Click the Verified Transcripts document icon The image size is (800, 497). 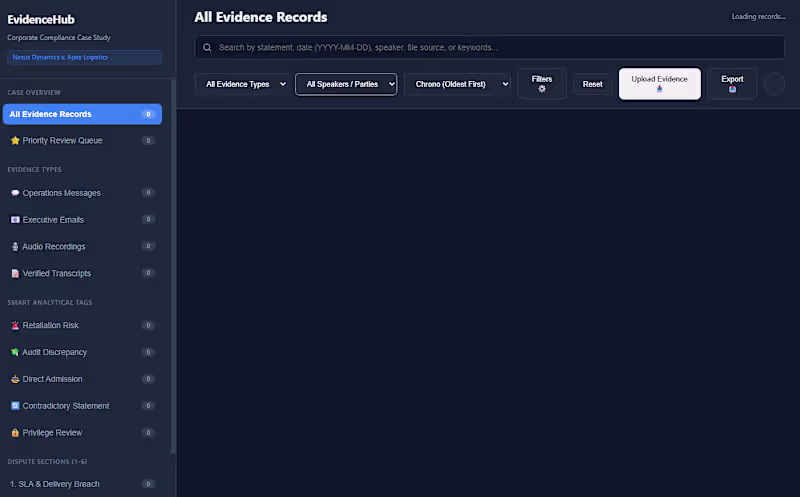[15, 274]
